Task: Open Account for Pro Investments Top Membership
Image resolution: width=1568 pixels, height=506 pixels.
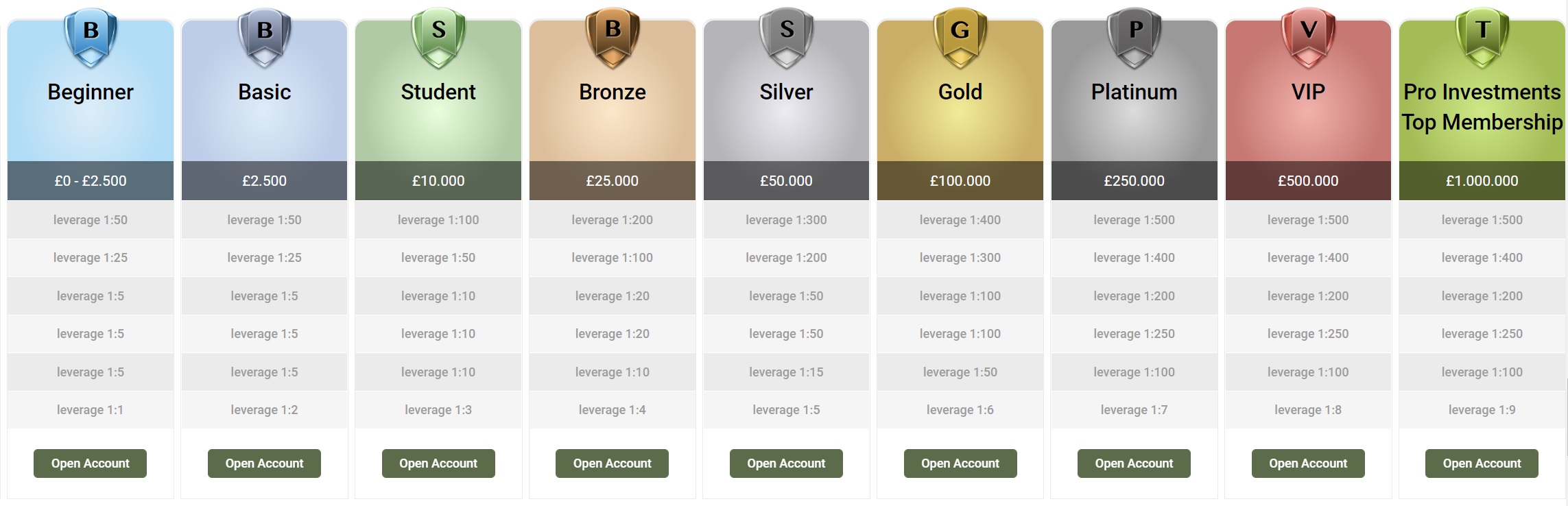Action: pyautogui.click(x=1482, y=463)
